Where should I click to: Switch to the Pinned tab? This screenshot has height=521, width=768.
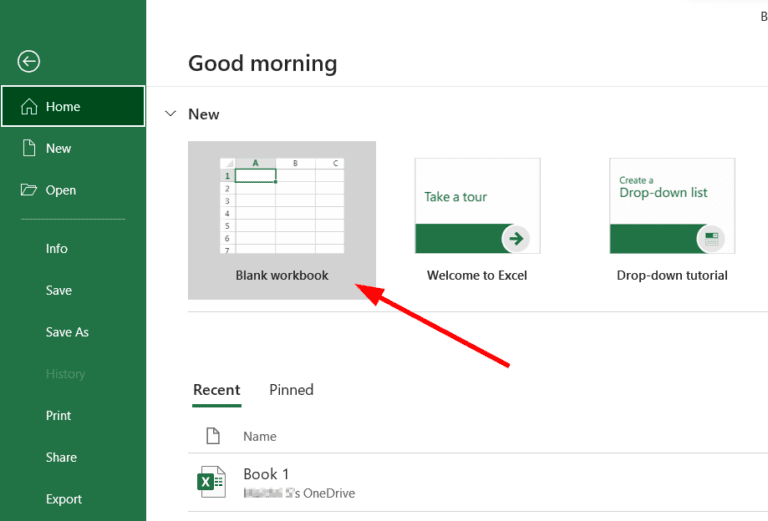(291, 390)
